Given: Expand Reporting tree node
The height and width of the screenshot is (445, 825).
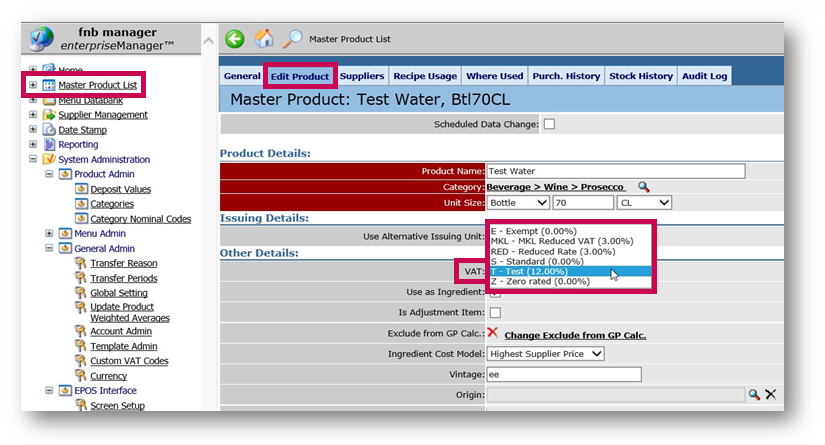Looking at the screenshot, I should tap(33, 144).
